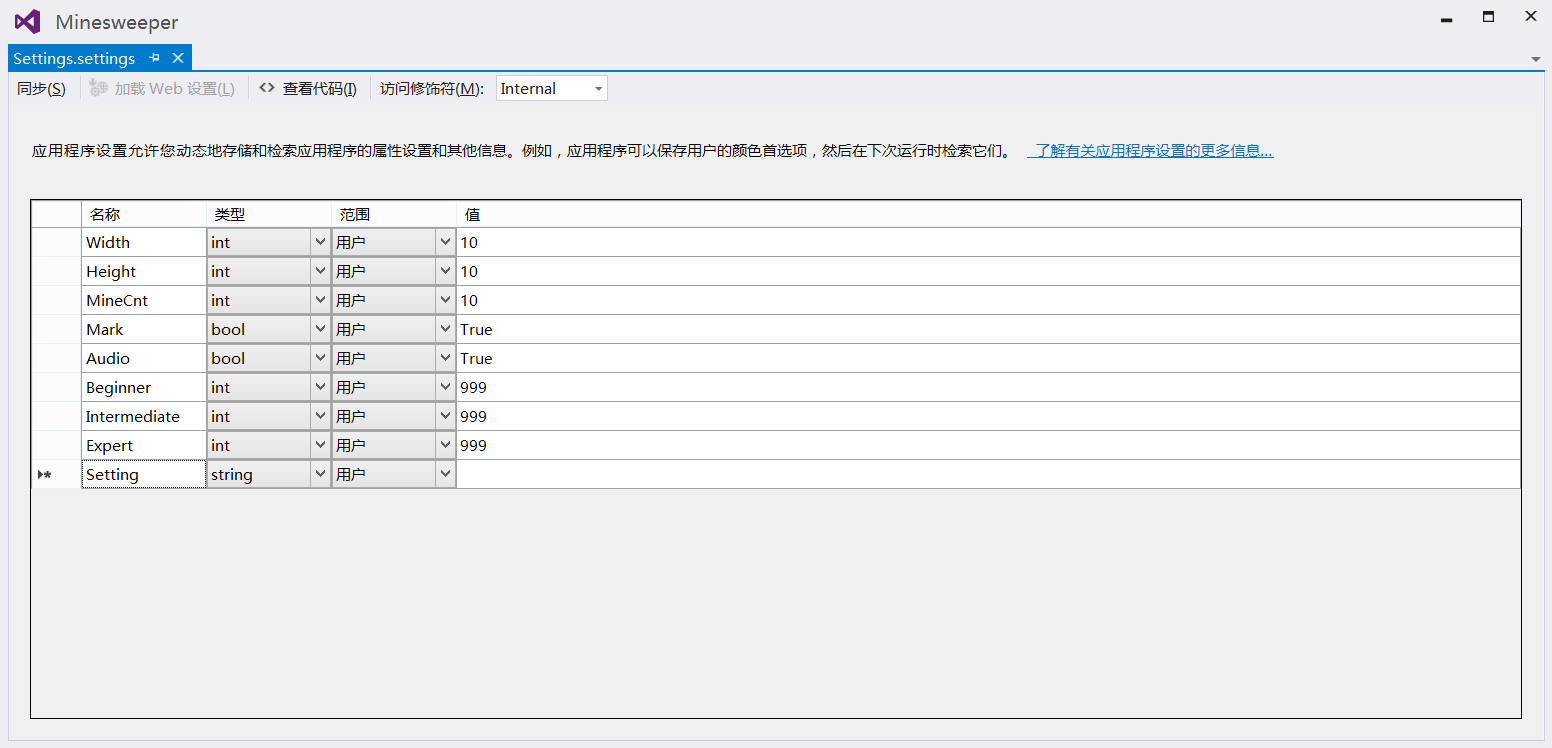
Task: Open scope dropdown for MineCnt row
Action: click(445, 300)
